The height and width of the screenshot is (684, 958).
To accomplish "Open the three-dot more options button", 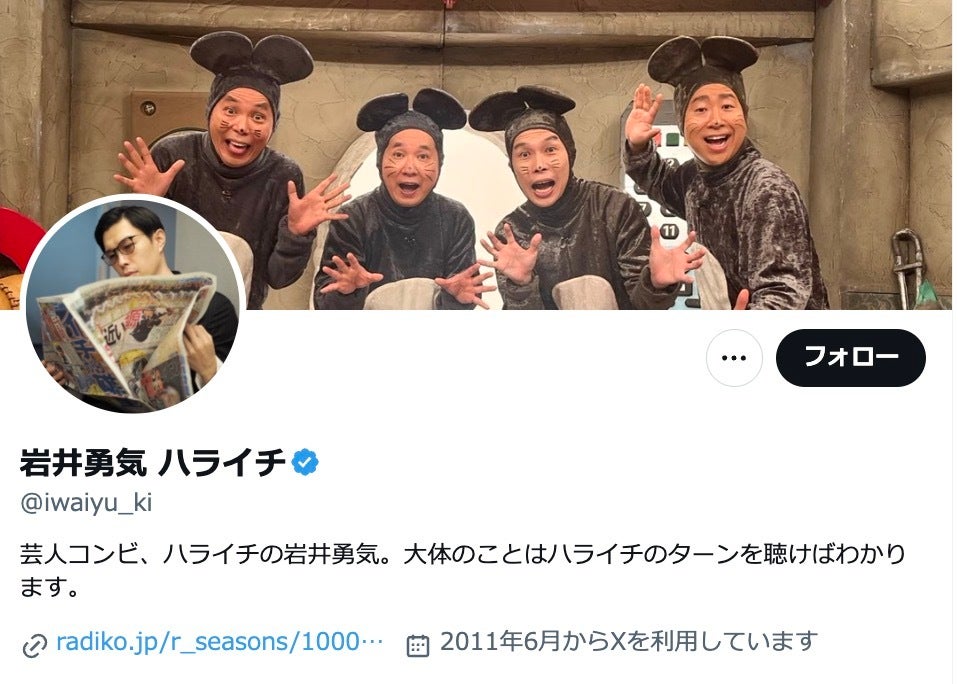I will 734,358.
